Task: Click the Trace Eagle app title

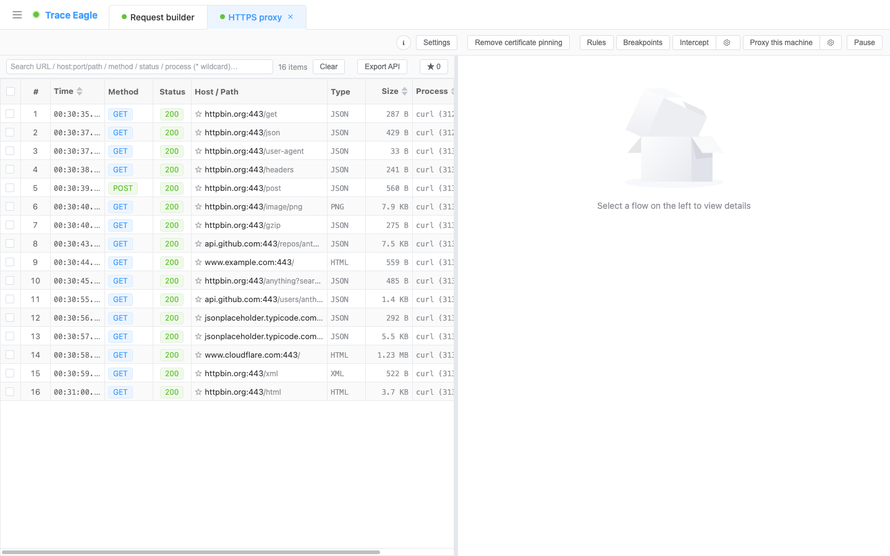Action: (x=71, y=15)
